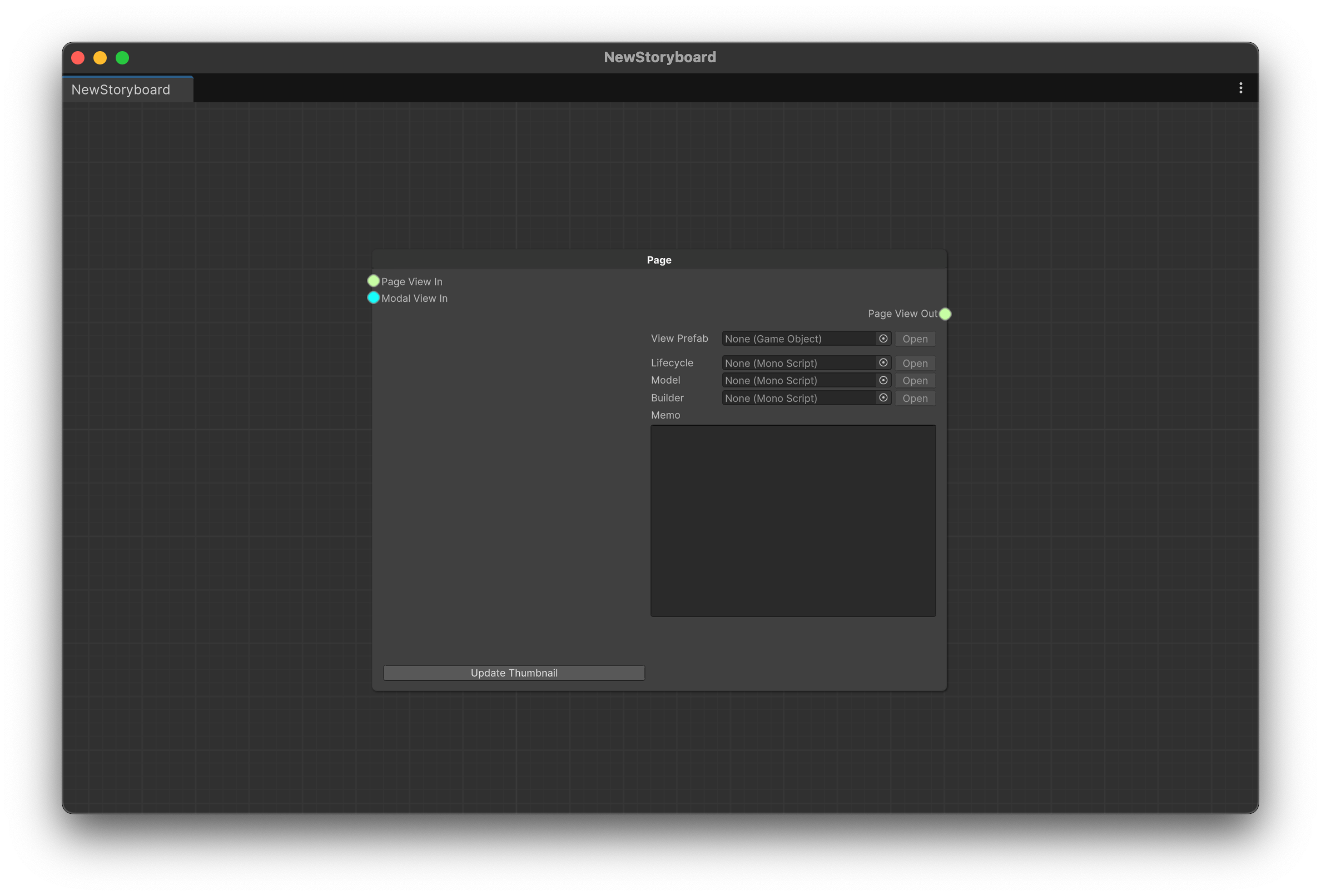Click the Builder Mono Script field
The height and width of the screenshot is (896, 1321).
798,399
